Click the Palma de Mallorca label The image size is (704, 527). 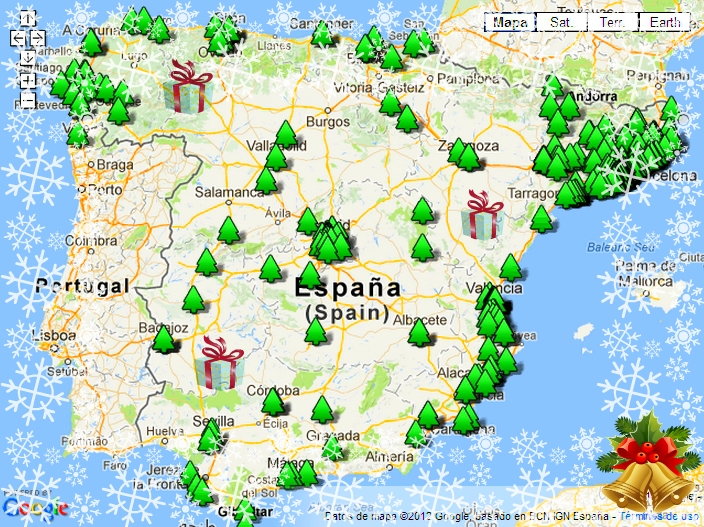coord(646,274)
